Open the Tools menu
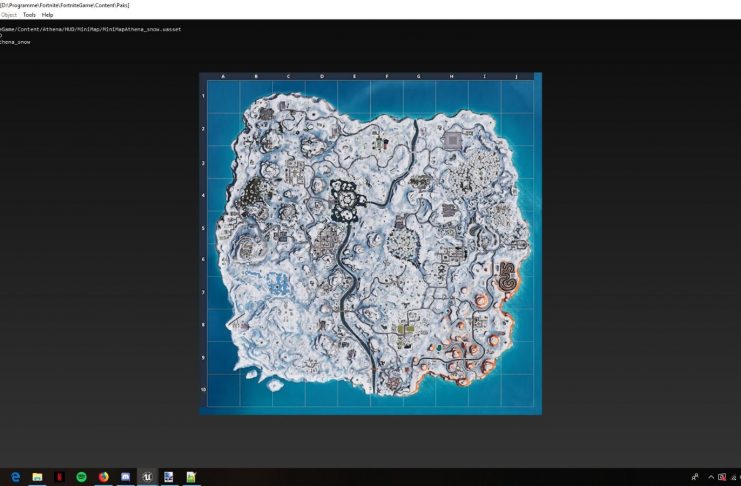 (x=29, y=15)
